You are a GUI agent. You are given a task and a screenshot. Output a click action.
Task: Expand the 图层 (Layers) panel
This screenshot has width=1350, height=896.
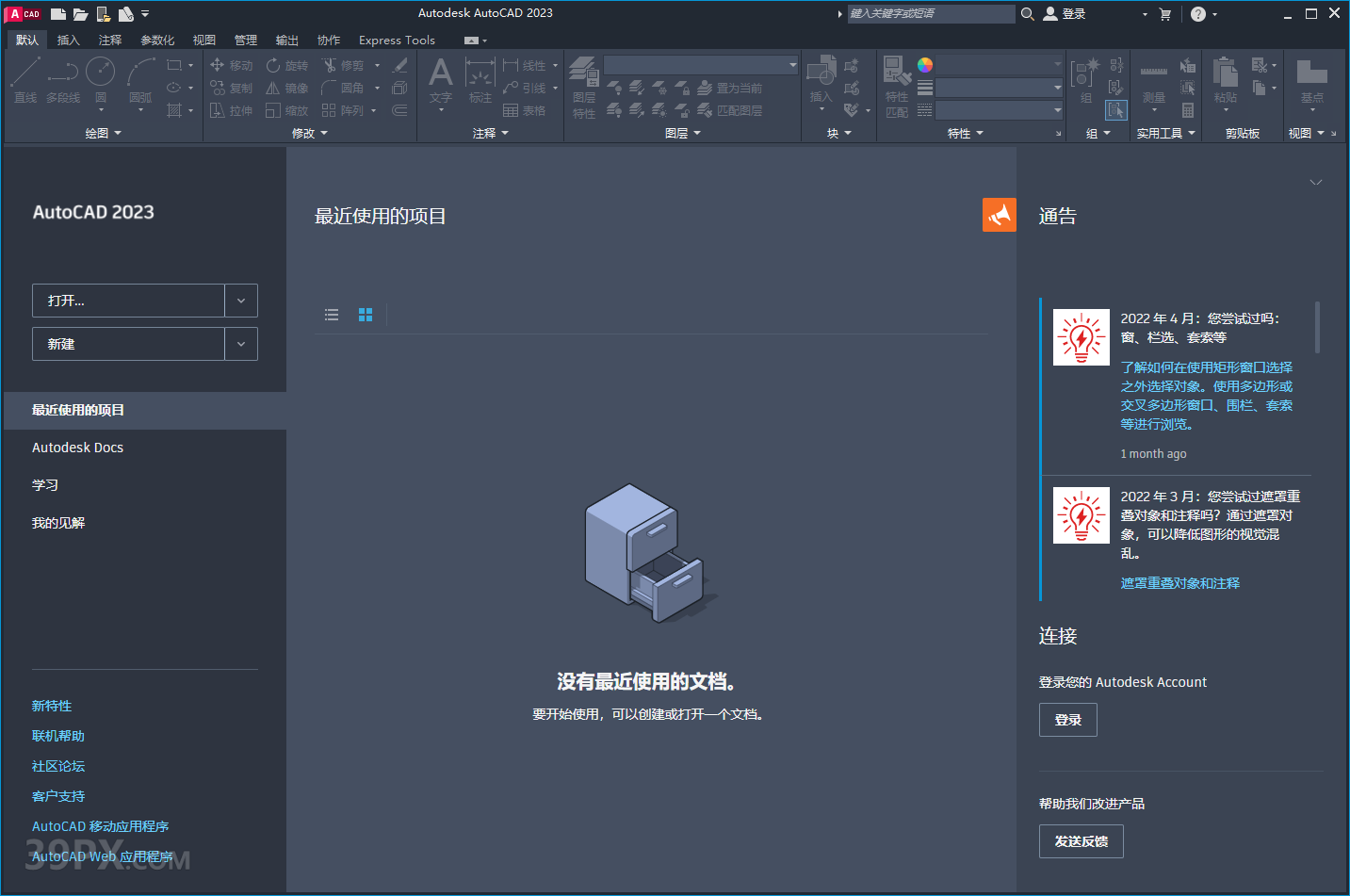click(x=683, y=133)
